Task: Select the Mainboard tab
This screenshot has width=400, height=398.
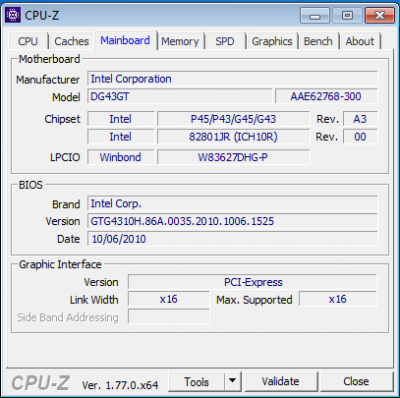Action: click(x=125, y=41)
